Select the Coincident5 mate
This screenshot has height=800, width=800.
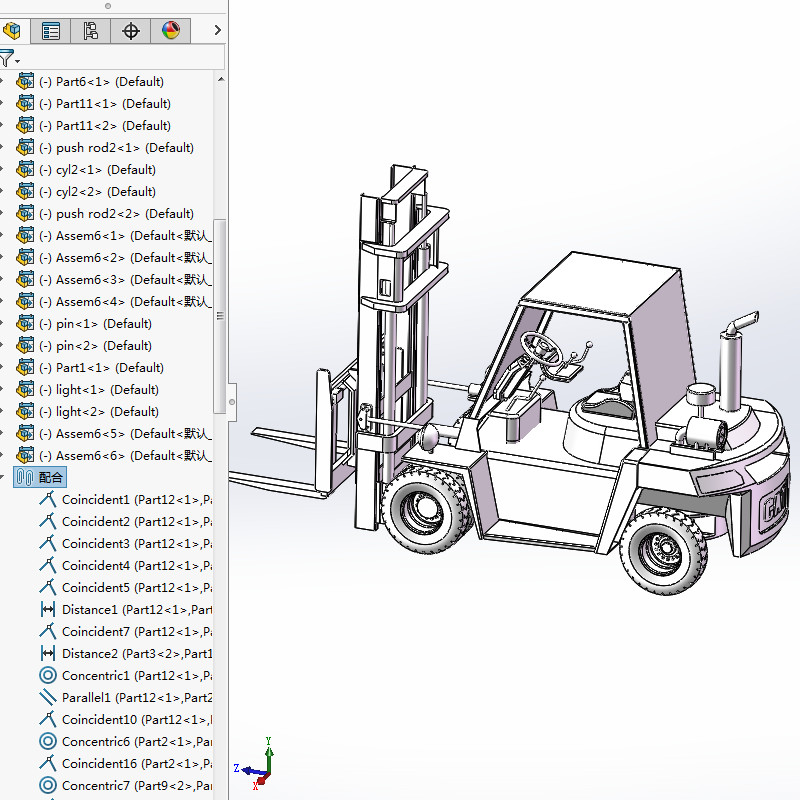(x=126, y=587)
